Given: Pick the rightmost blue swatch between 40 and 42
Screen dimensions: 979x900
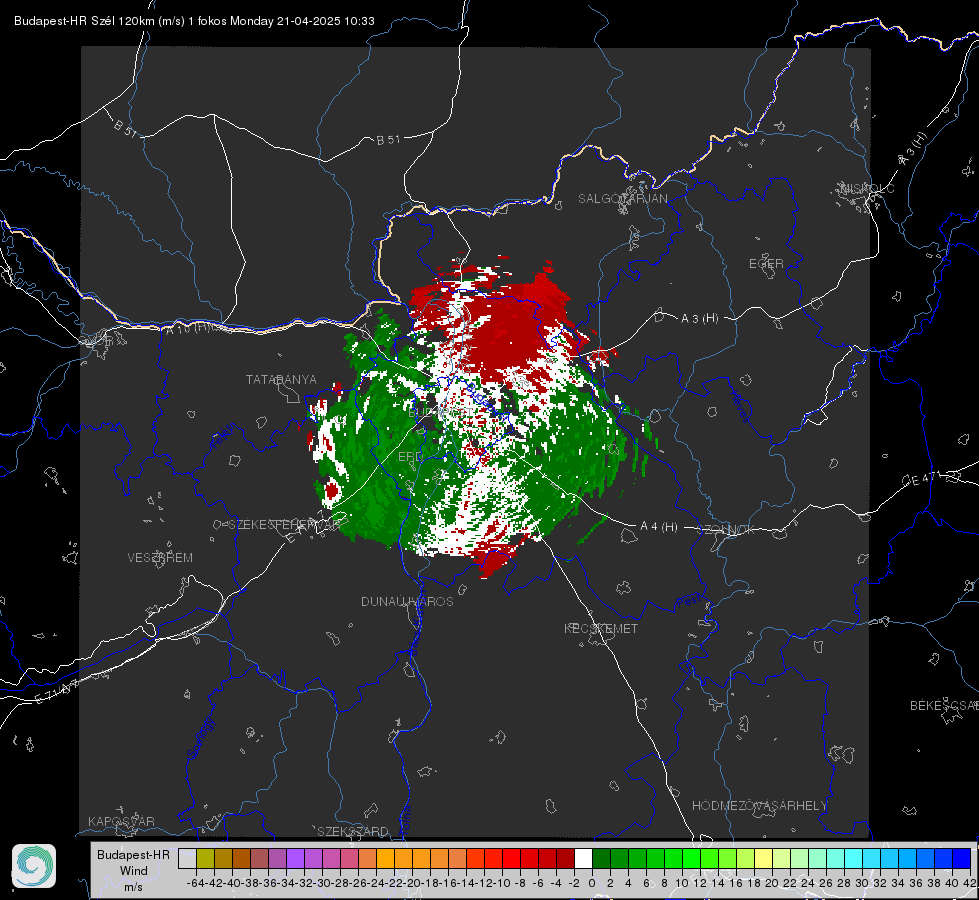Looking at the screenshot, I should [x=961, y=859].
